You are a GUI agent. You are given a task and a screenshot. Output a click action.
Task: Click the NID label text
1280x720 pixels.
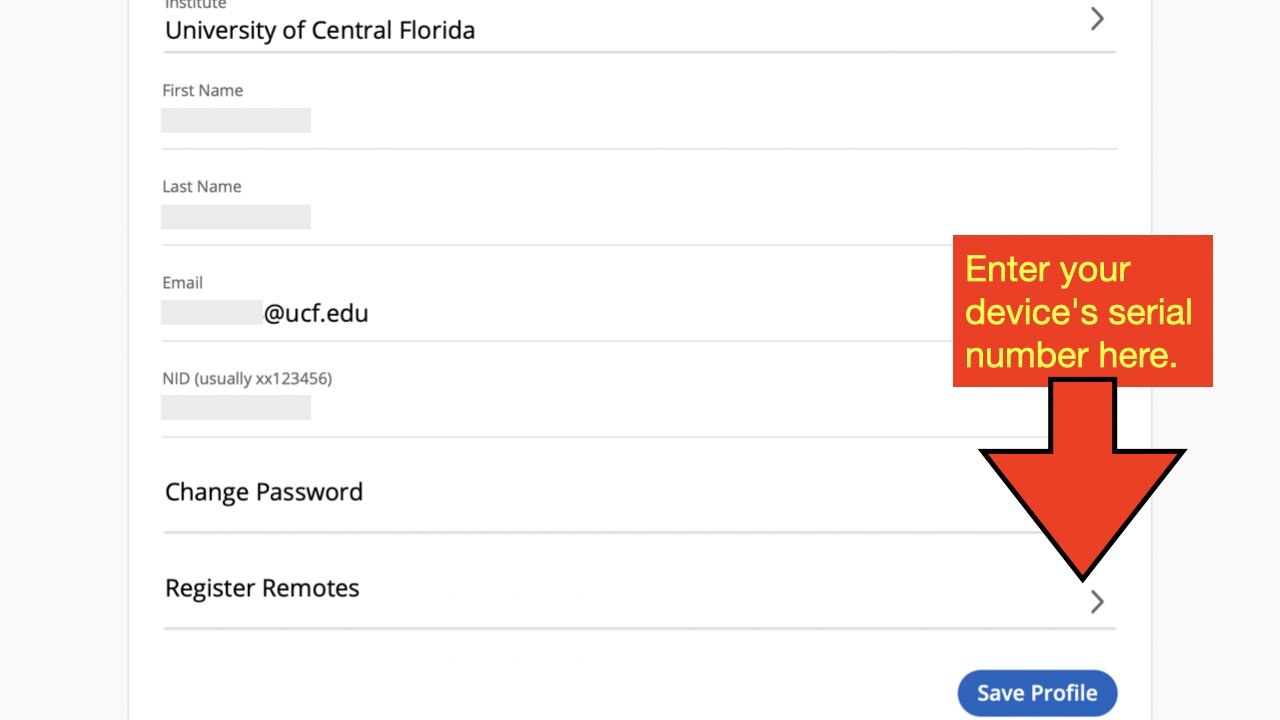coord(176,378)
